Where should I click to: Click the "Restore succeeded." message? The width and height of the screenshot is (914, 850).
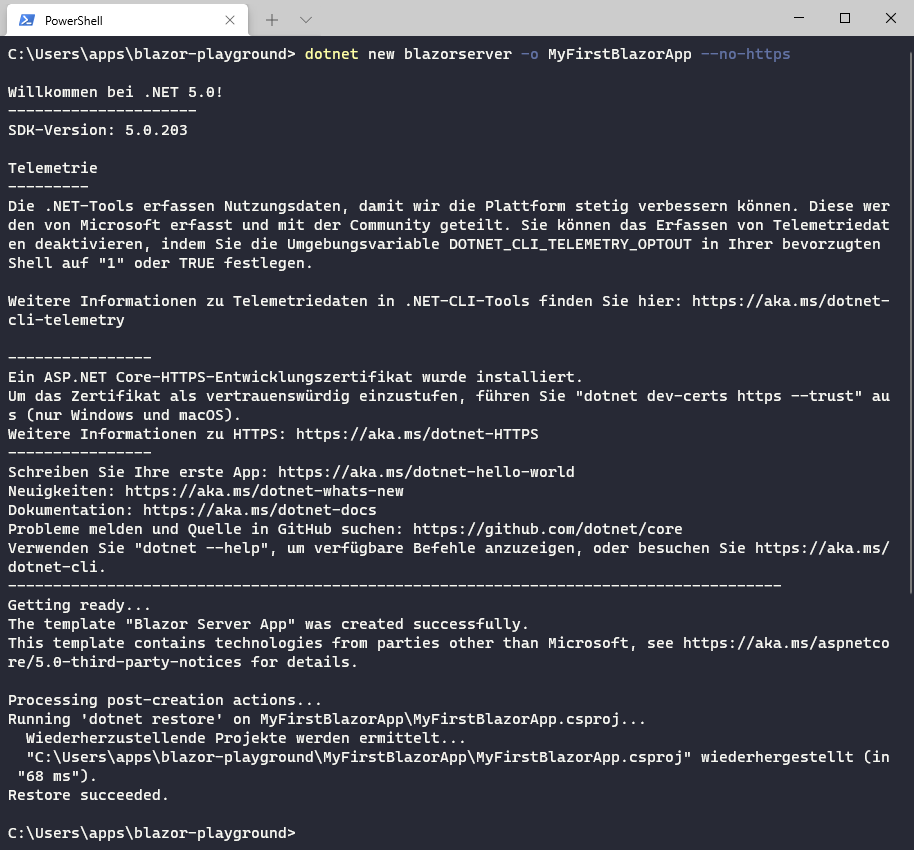coord(88,795)
